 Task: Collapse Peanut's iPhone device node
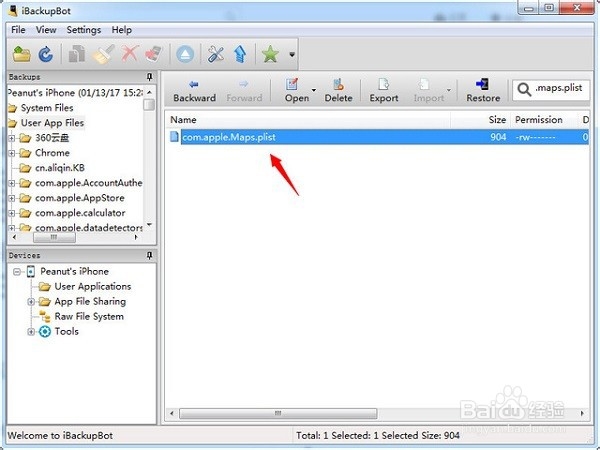(x=16, y=272)
